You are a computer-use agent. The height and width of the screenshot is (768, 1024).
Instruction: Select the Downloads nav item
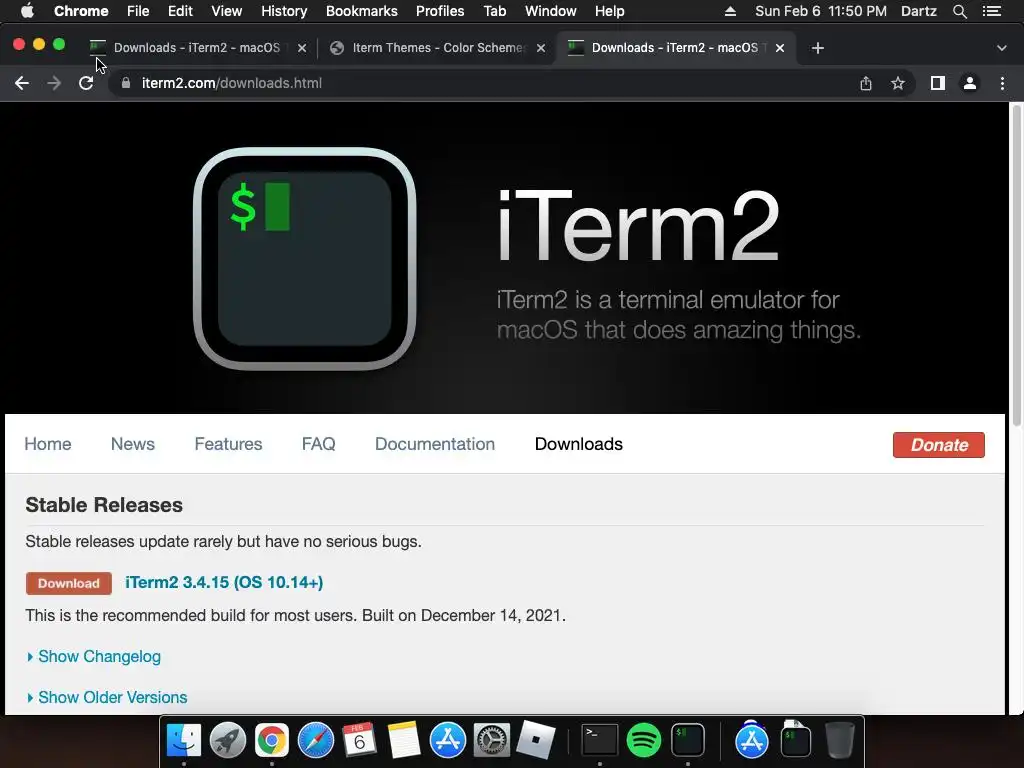(579, 444)
